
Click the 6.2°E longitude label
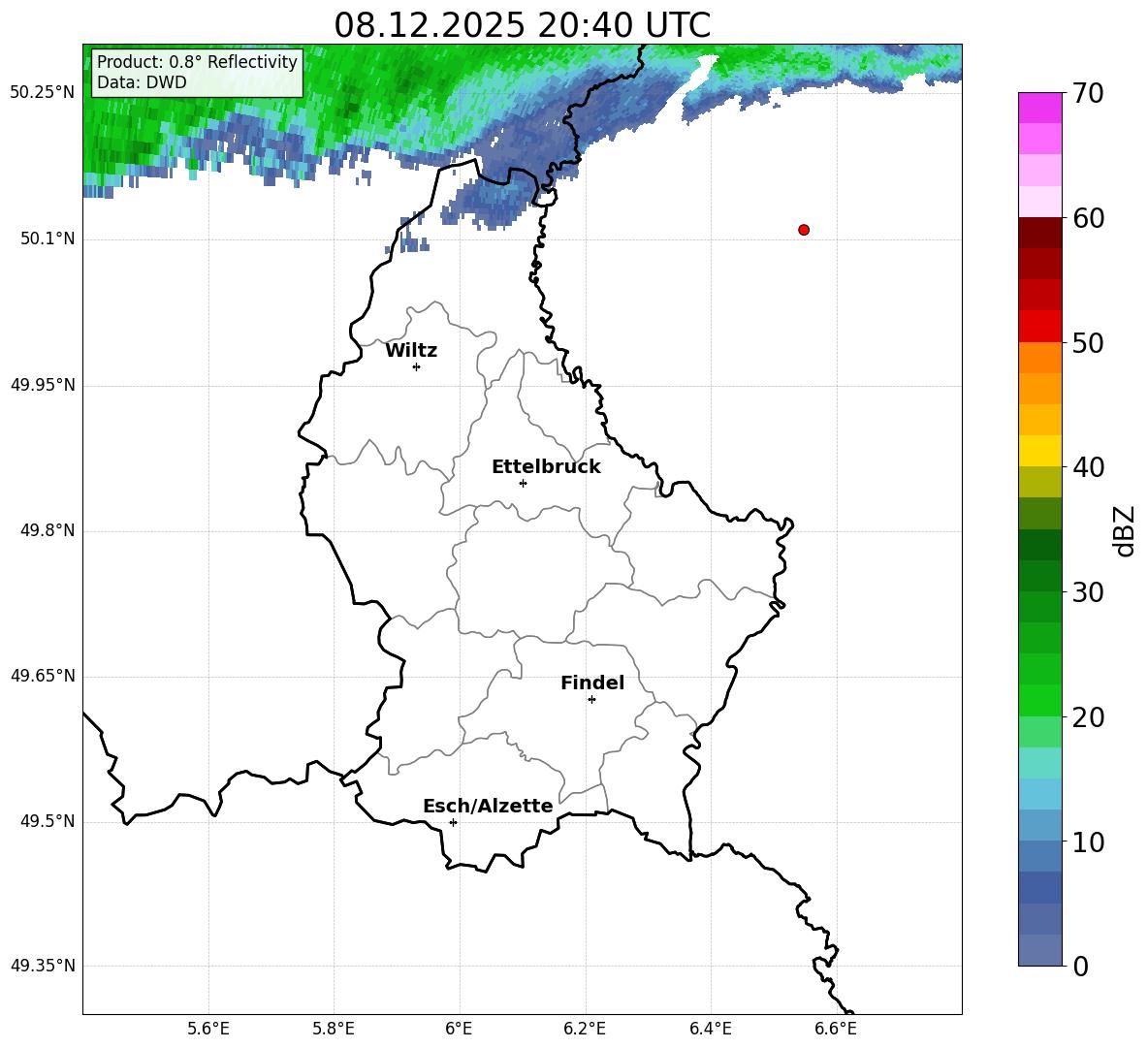[x=585, y=1029]
